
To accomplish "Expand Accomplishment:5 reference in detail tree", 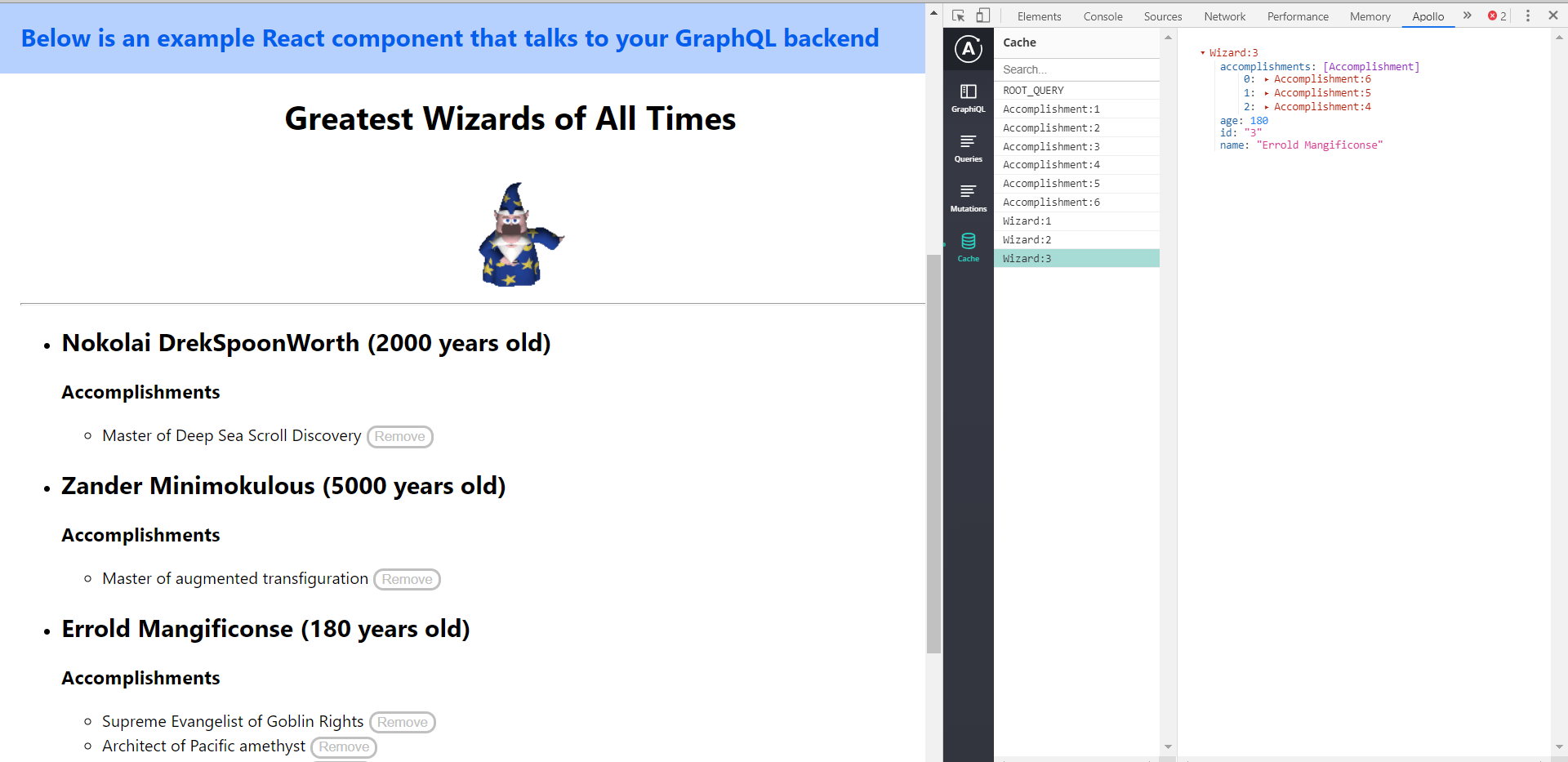I will point(1267,93).
